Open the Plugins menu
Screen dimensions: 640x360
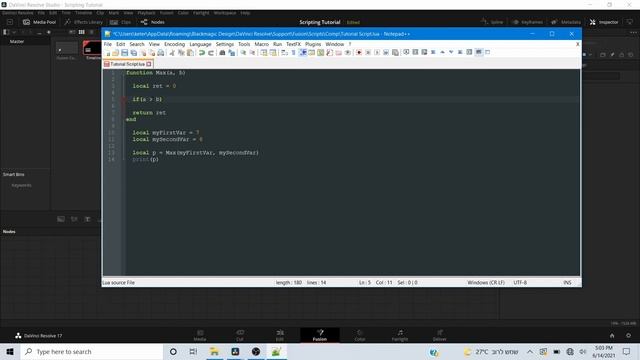(313, 44)
